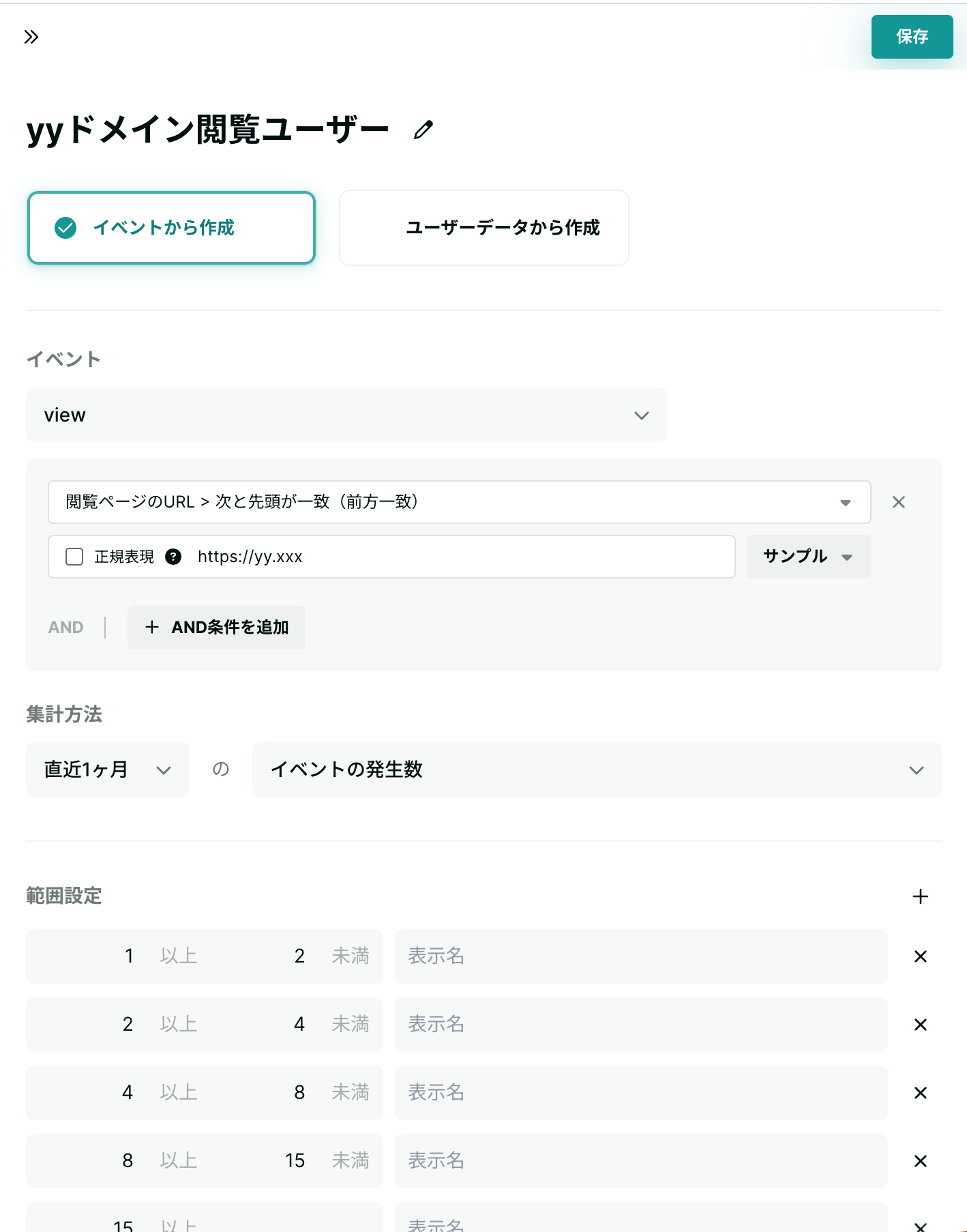Viewport: 967px width, 1232px height.
Task: Click 表示名 field for 2 to 4 range
Action: click(641, 1025)
